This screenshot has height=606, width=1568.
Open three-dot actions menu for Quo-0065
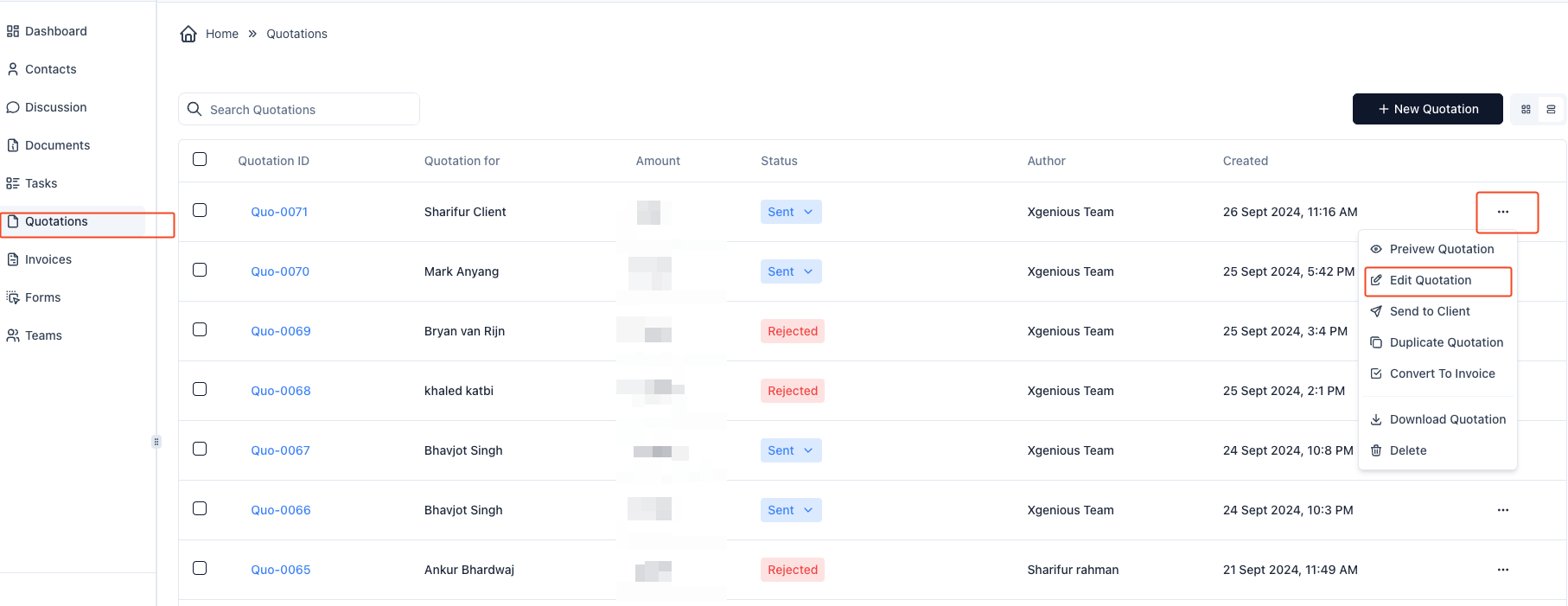pos(1502,570)
